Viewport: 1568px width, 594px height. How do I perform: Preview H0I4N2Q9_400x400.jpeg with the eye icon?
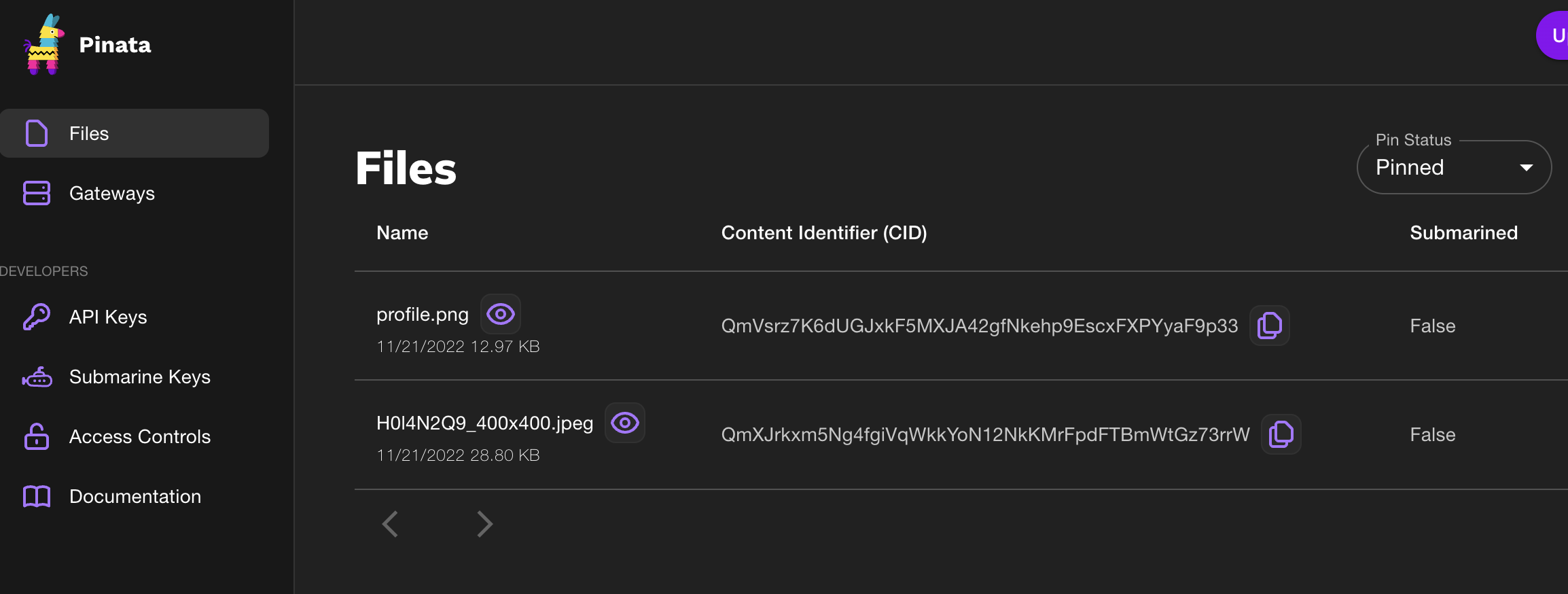pyautogui.click(x=625, y=423)
